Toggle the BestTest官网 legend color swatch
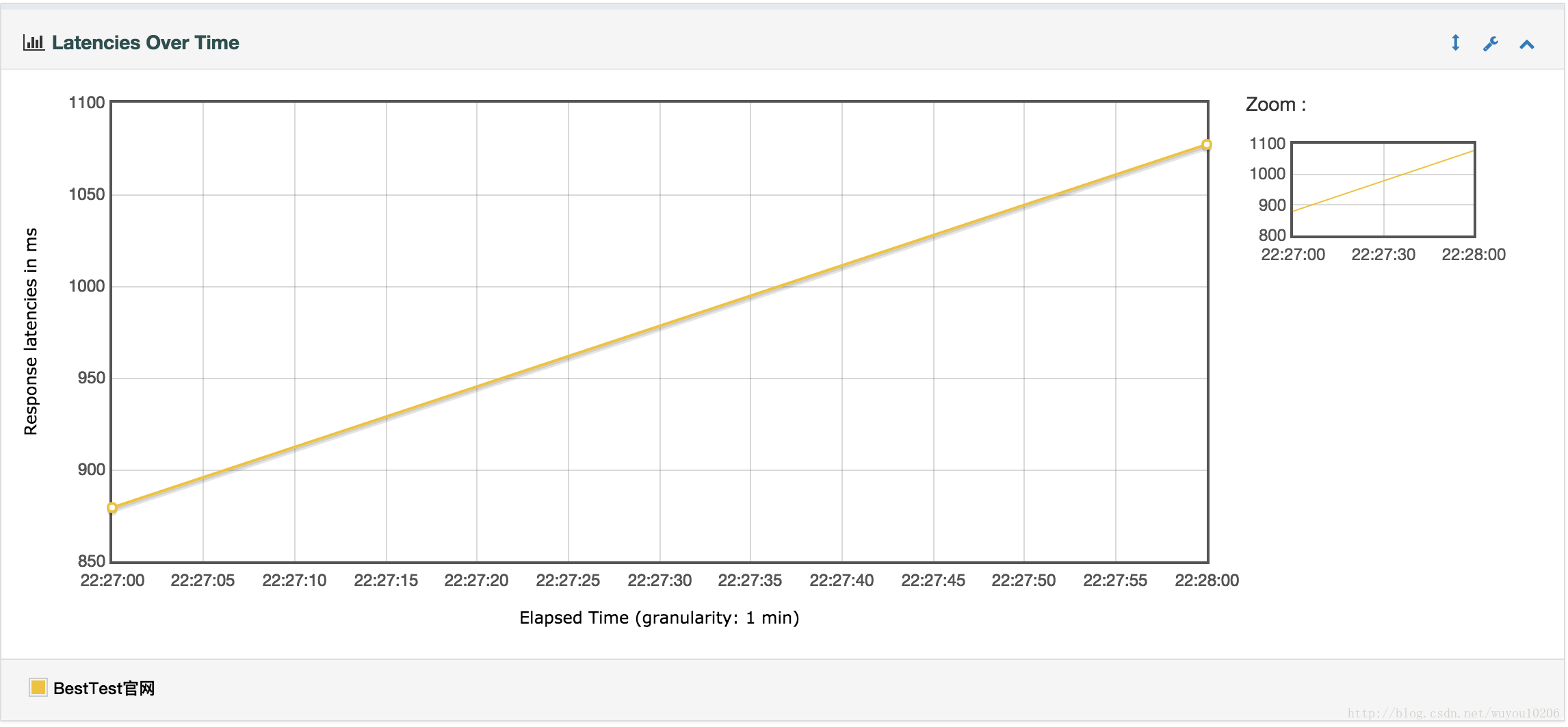 38,687
